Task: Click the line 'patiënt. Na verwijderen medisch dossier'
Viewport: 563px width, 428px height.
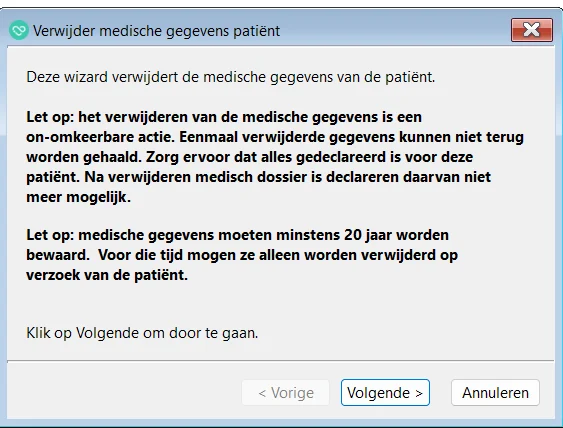Action: pyautogui.click(x=259, y=177)
